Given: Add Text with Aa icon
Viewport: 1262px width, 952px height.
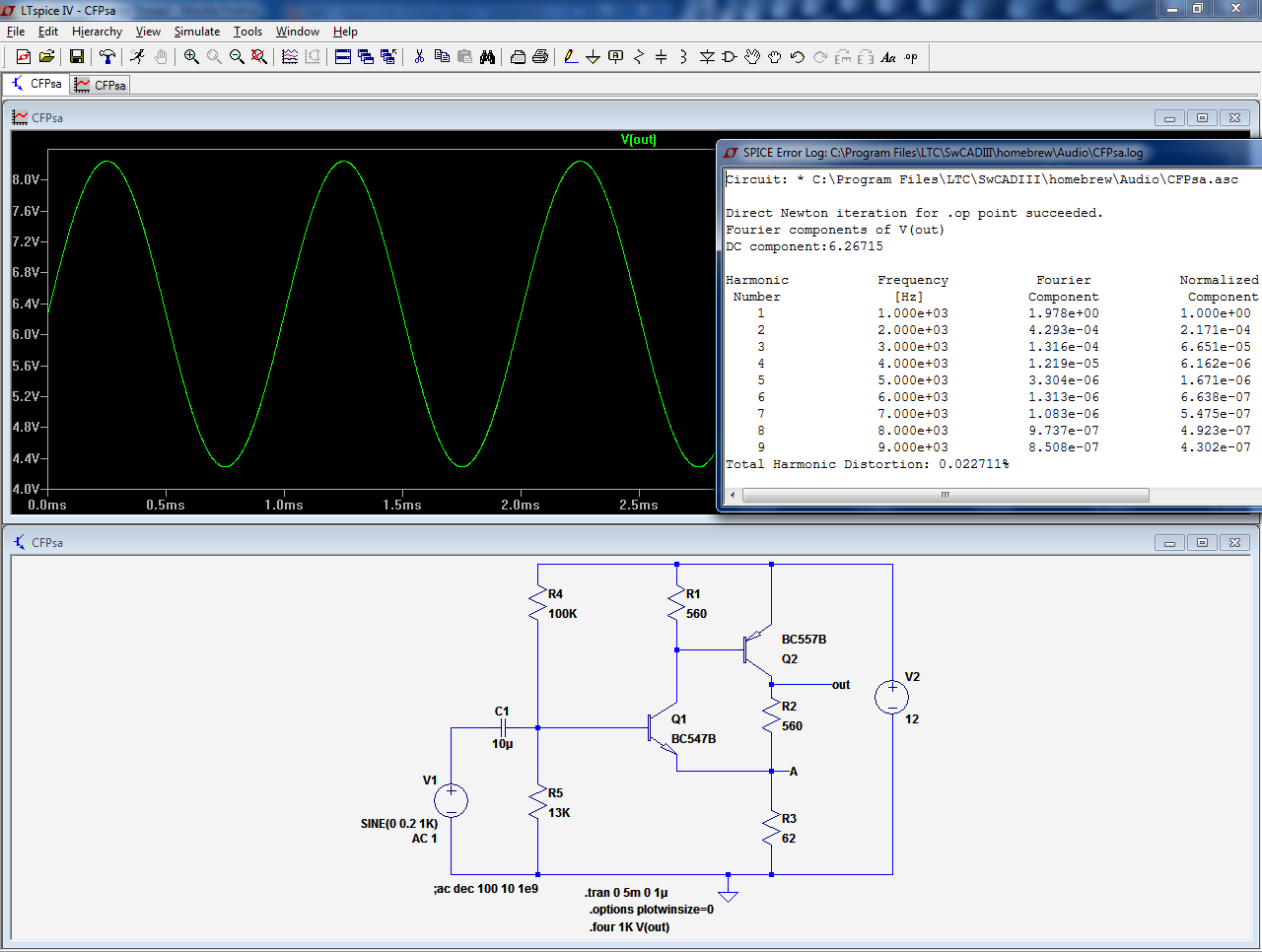Looking at the screenshot, I should tap(888, 57).
